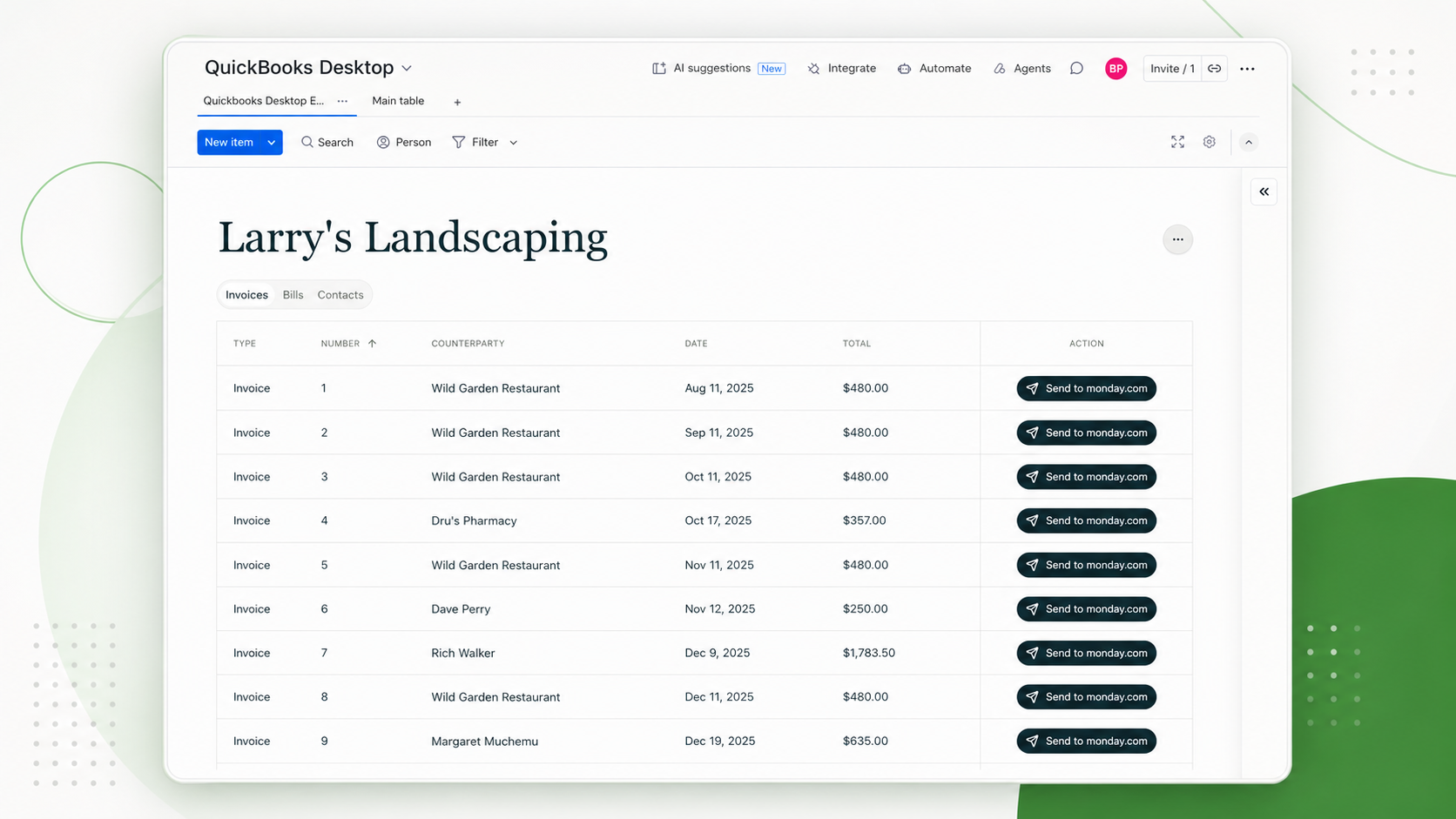
Task: Click the Dec 9, 2025 date cell
Action: (717, 653)
